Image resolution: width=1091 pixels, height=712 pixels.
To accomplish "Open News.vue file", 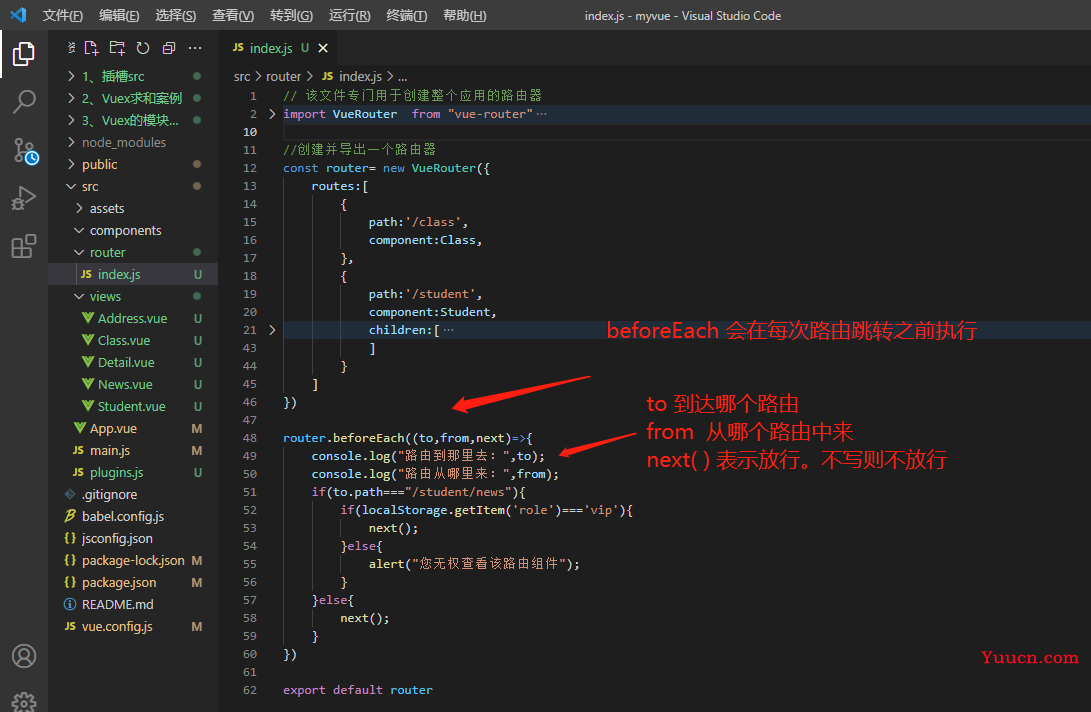I will pyautogui.click(x=133, y=384).
